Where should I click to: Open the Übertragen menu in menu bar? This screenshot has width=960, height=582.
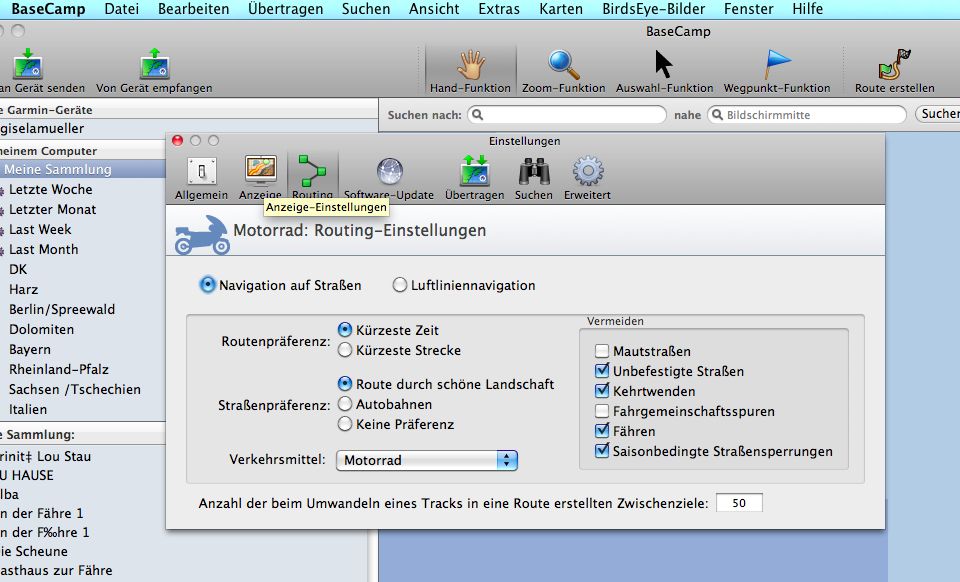point(285,9)
